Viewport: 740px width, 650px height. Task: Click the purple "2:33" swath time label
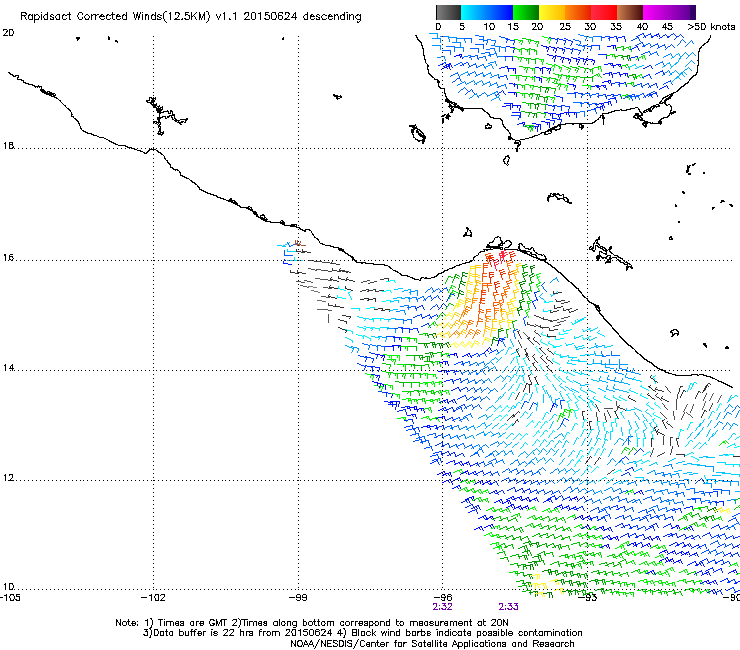508,607
